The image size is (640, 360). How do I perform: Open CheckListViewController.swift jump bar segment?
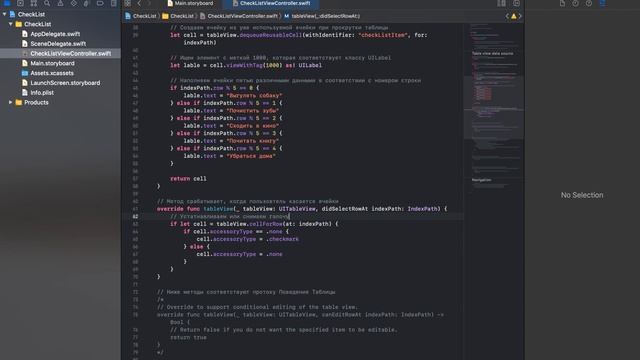[239, 16]
